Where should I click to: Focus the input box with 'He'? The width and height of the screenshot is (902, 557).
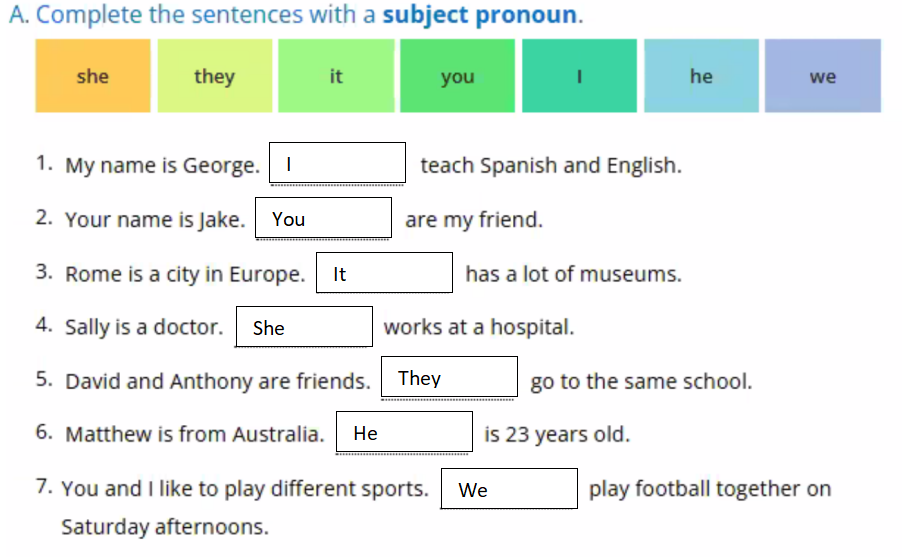point(404,433)
